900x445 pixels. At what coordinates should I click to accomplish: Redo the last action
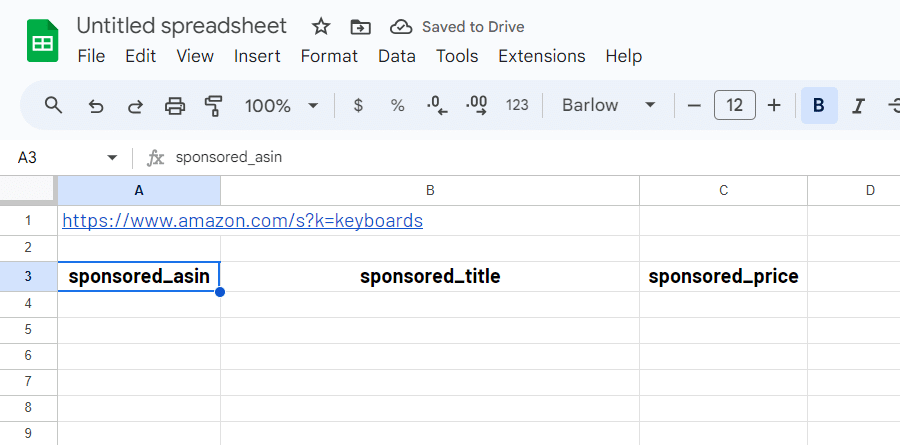tap(135, 105)
